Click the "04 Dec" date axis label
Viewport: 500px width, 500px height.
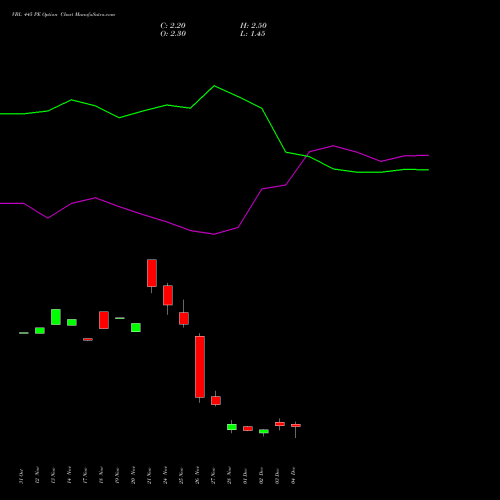(x=293, y=476)
